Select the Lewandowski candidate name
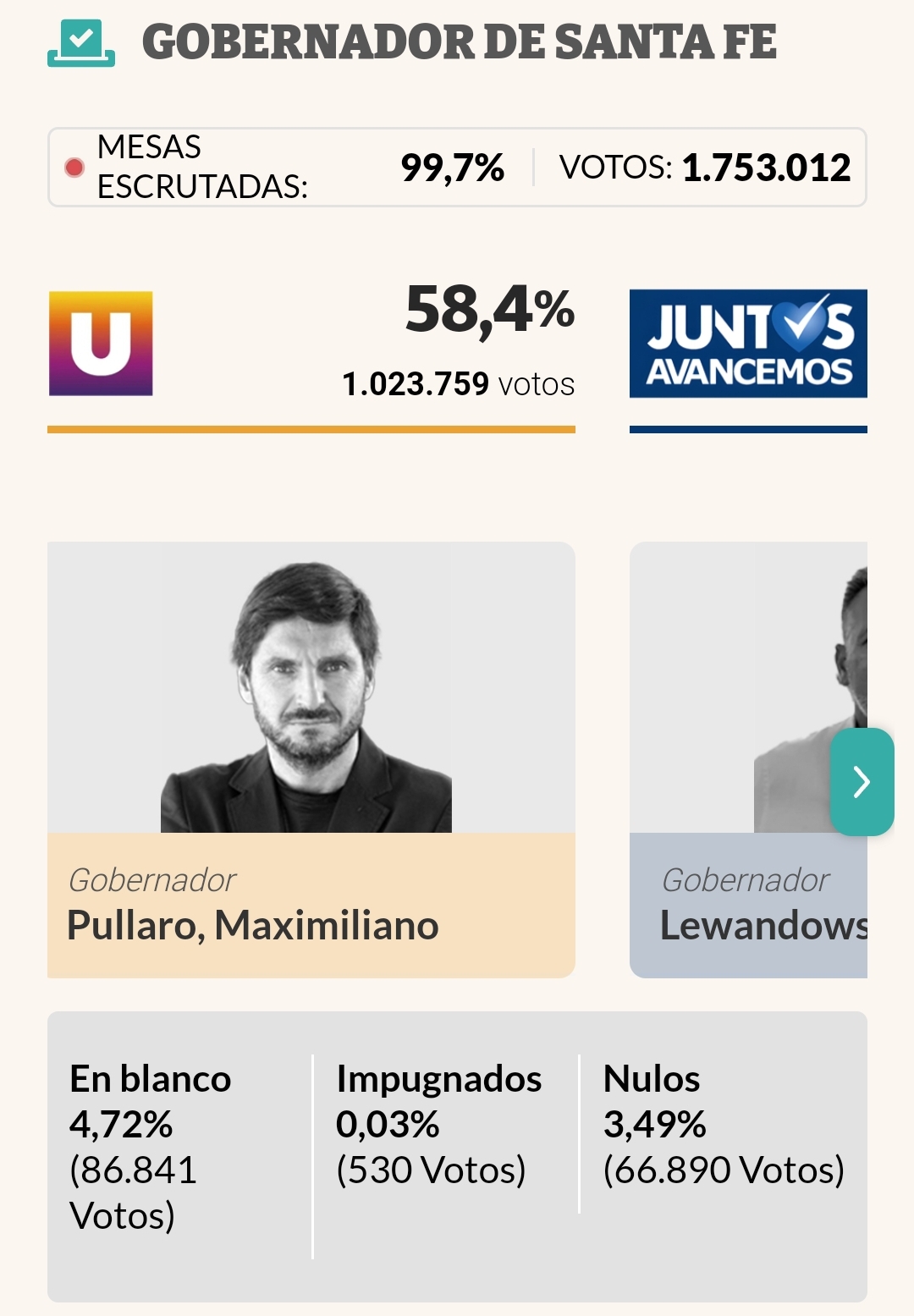Viewport: 914px width, 1316px height. coord(763,925)
